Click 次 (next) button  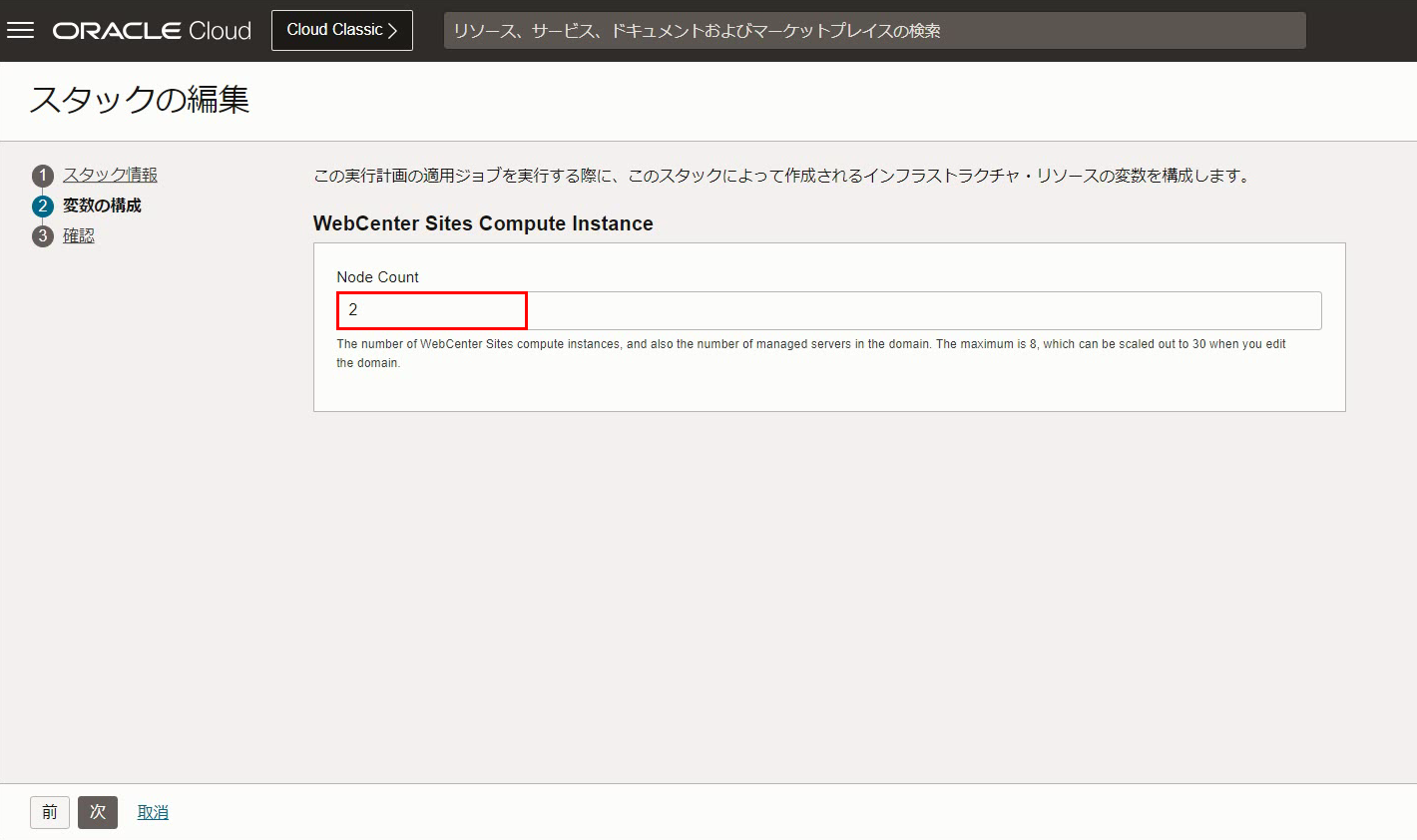point(98,812)
